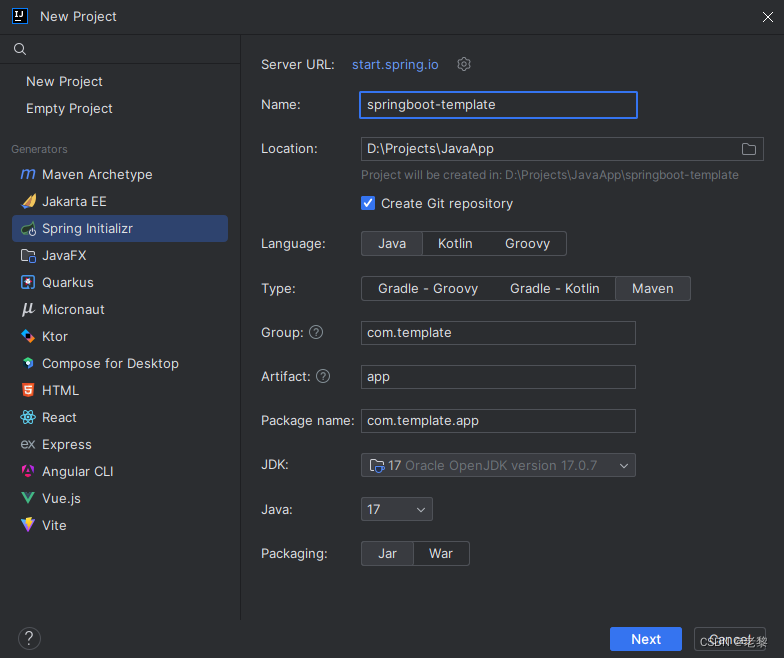Open the Java version dropdown
This screenshot has height=658, width=784.
[396, 509]
